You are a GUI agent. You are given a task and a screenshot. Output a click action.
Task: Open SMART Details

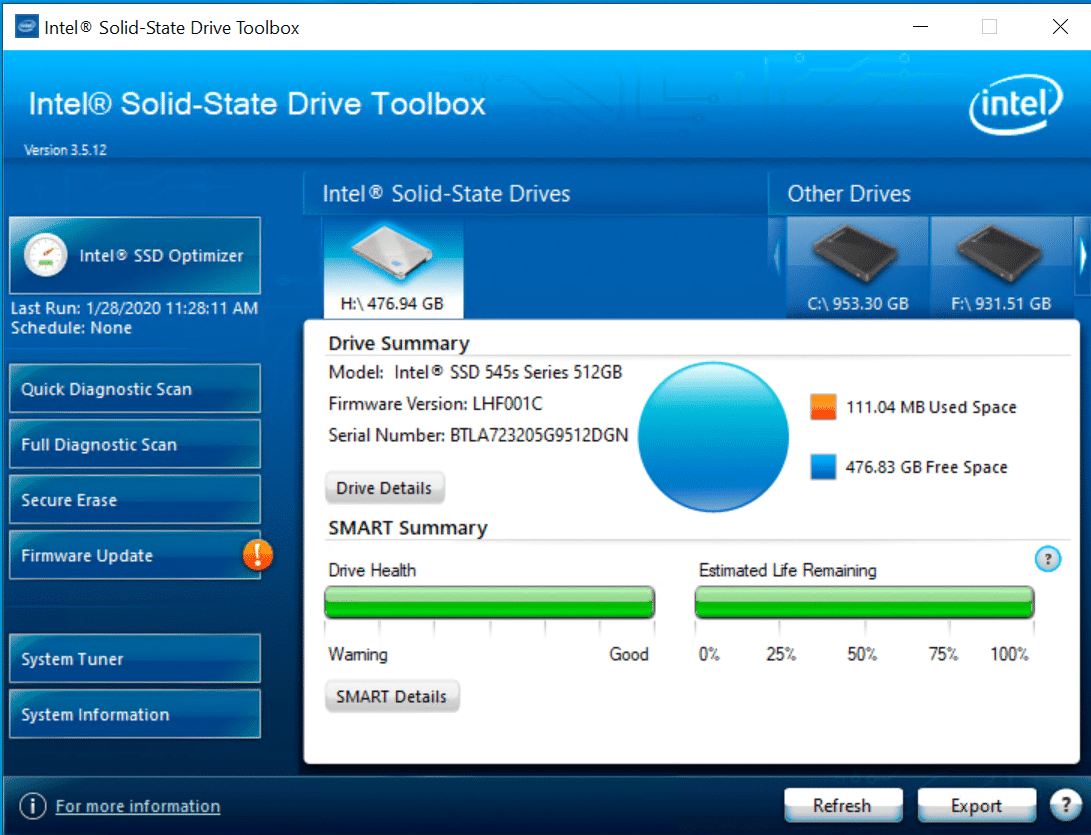click(392, 696)
